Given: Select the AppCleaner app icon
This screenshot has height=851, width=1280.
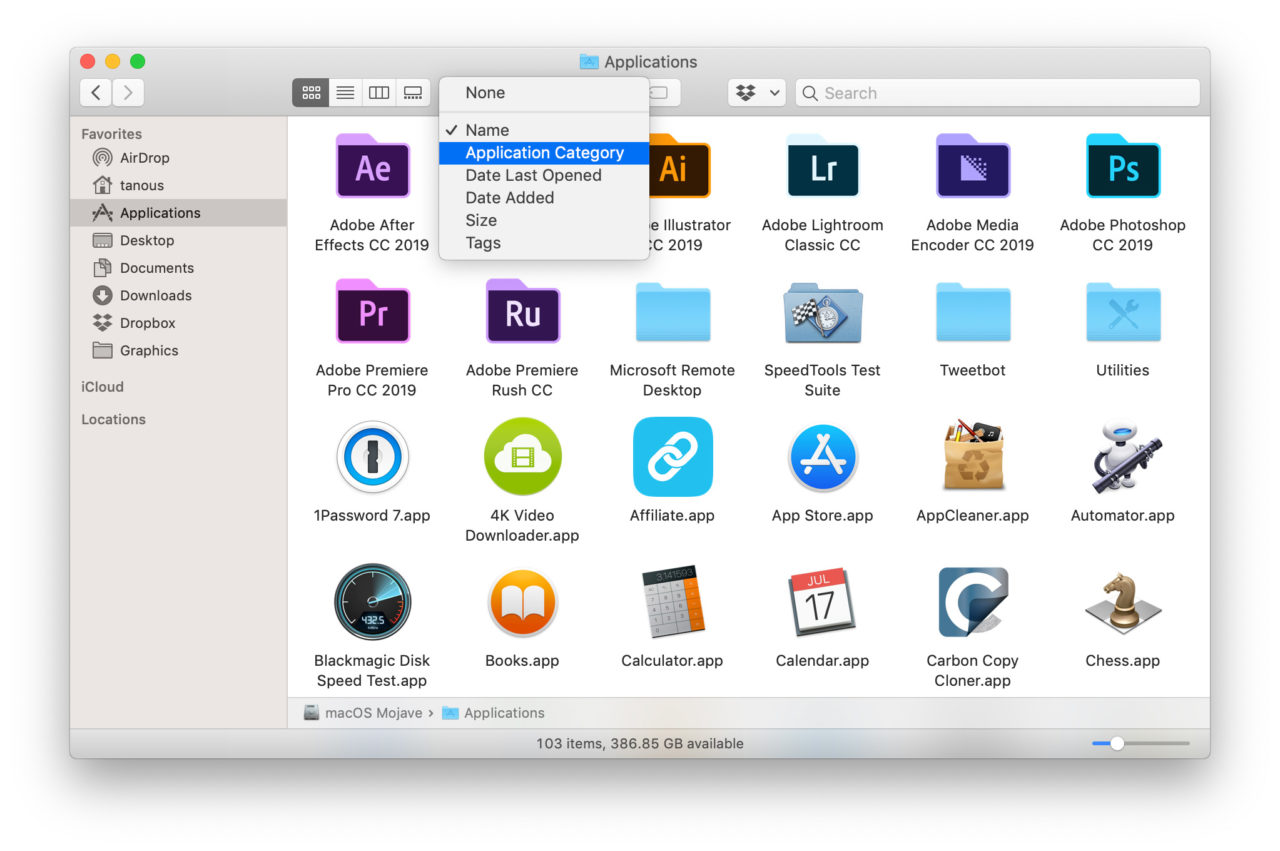Looking at the screenshot, I should click(x=972, y=457).
